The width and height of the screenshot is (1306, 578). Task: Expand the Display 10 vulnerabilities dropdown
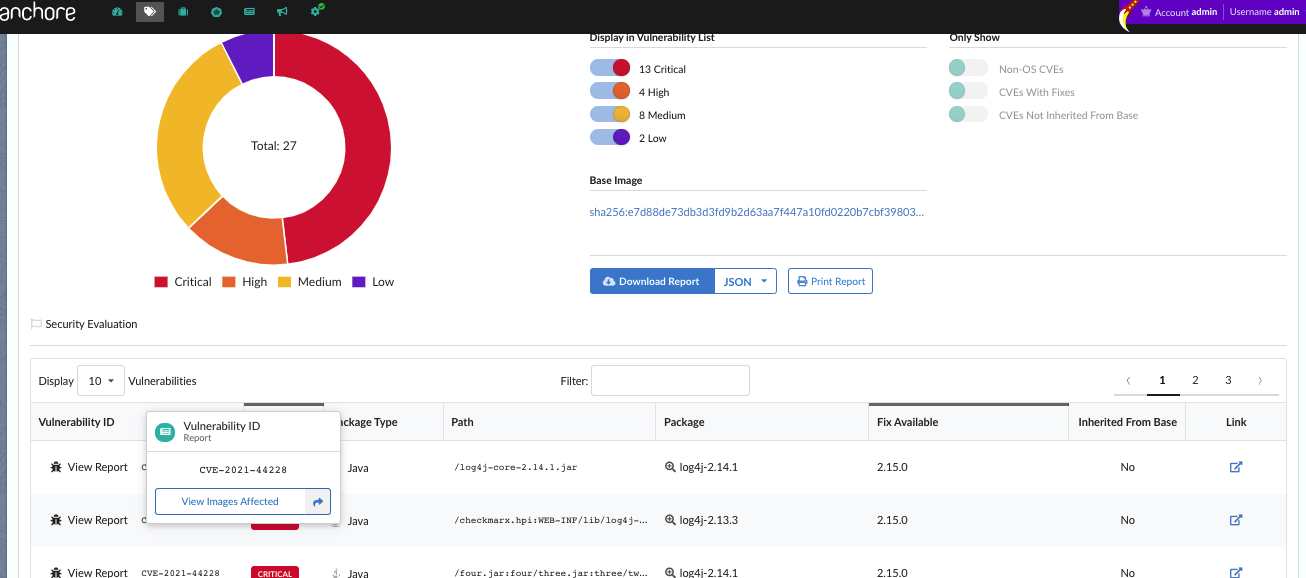pyautogui.click(x=100, y=381)
